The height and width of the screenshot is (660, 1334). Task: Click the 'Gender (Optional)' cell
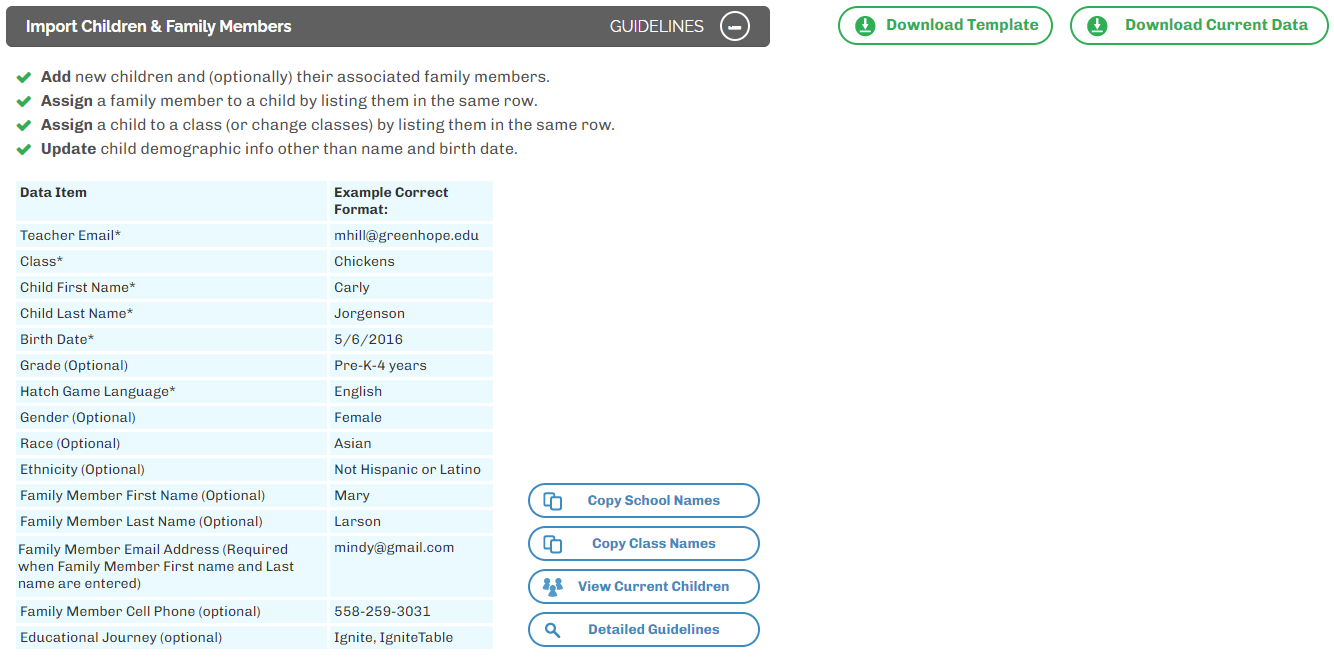click(x=172, y=417)
